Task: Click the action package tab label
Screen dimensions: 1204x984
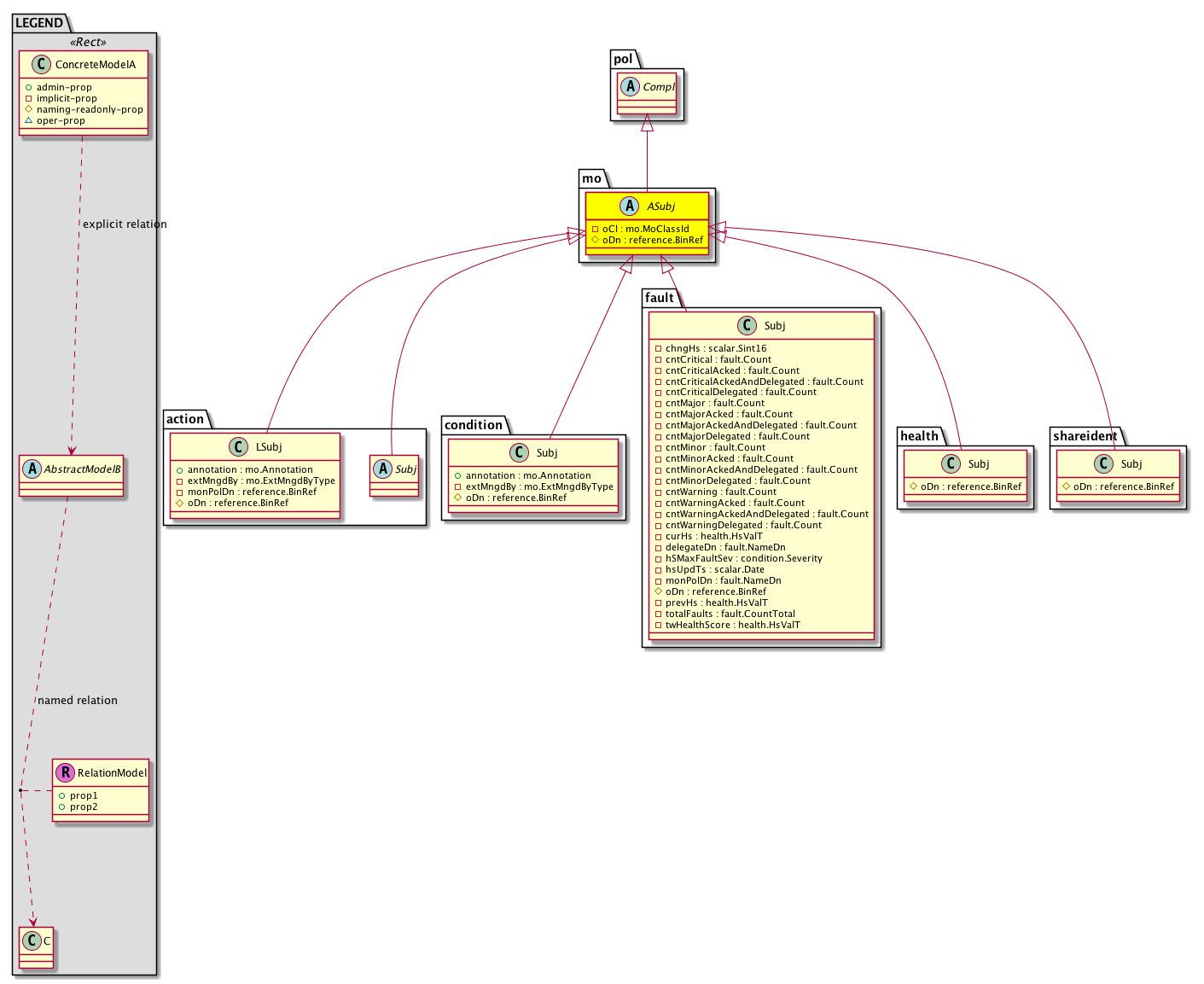Action: click(x=185, y=419)
